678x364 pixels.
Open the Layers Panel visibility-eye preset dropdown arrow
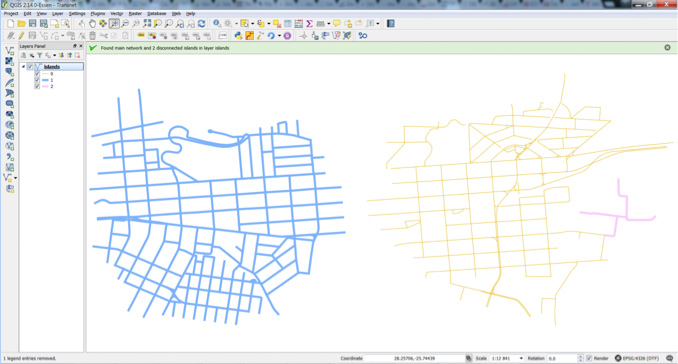point(54,55)
